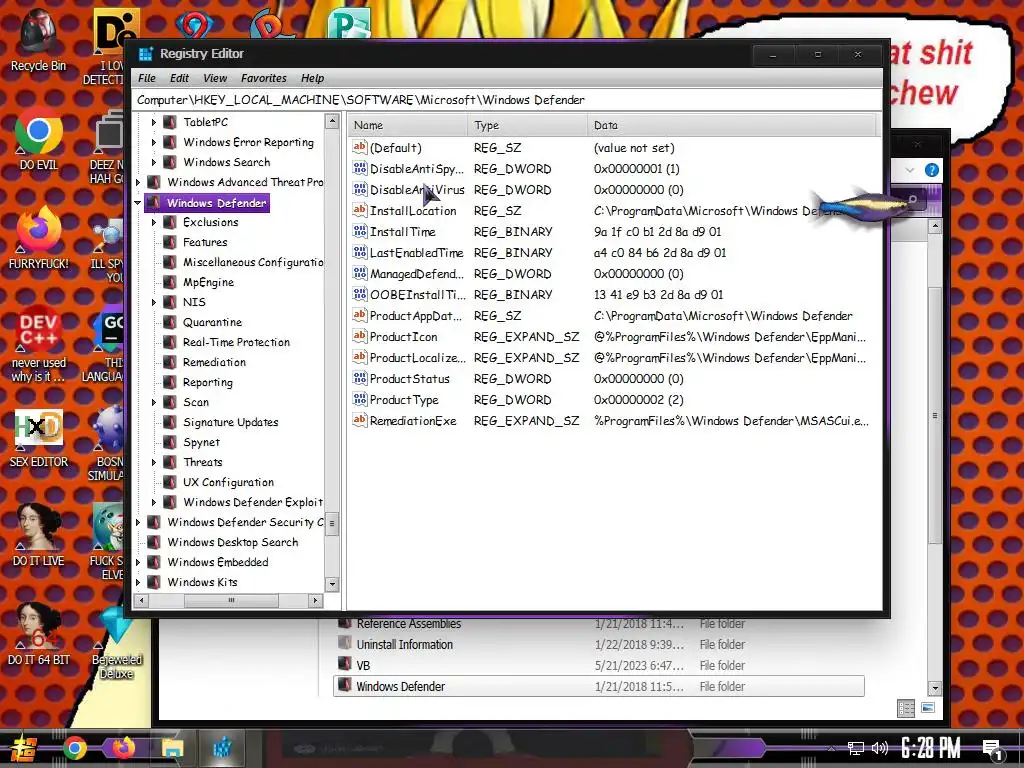Select Windows Desktop Search key
The image size is (1024, 768).
232,542
